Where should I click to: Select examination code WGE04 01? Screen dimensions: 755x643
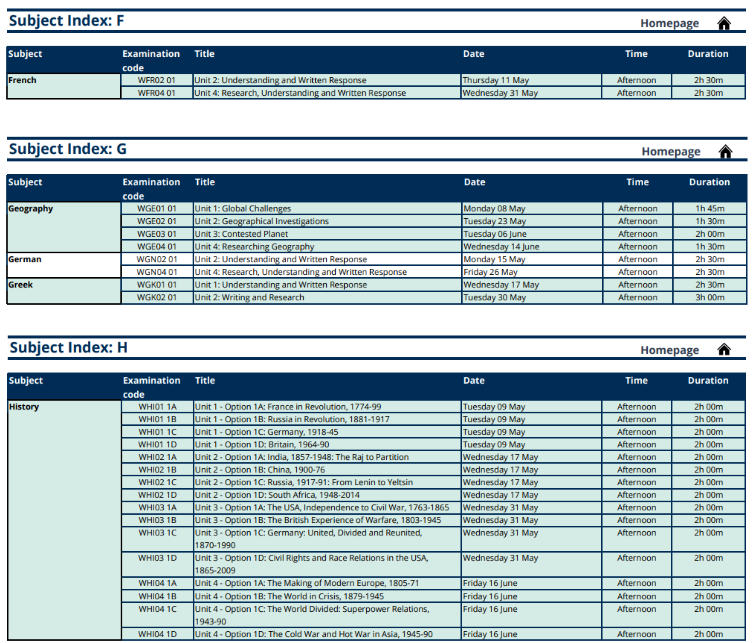pyautogui.click(x=157, y=247)
